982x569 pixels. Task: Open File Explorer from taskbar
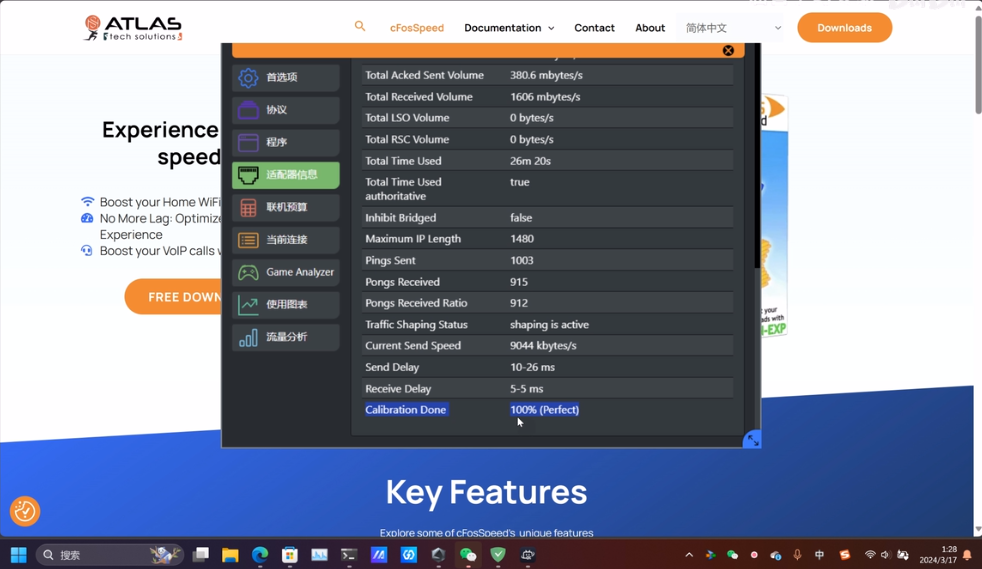pos(230,555)
